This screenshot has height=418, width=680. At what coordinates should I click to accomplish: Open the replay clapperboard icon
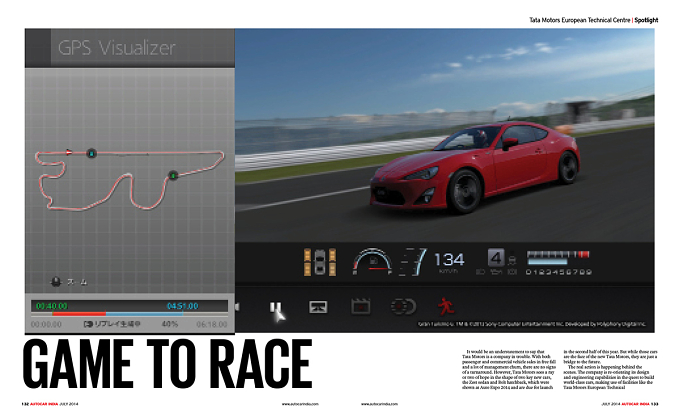(x=360, y=307)
